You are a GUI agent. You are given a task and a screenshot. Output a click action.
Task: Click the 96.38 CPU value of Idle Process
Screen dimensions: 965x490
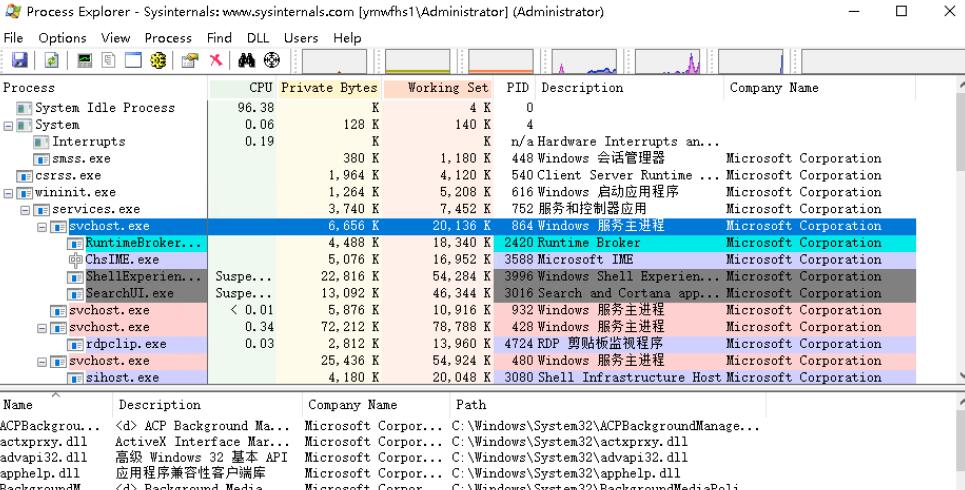tap(255, 108)
